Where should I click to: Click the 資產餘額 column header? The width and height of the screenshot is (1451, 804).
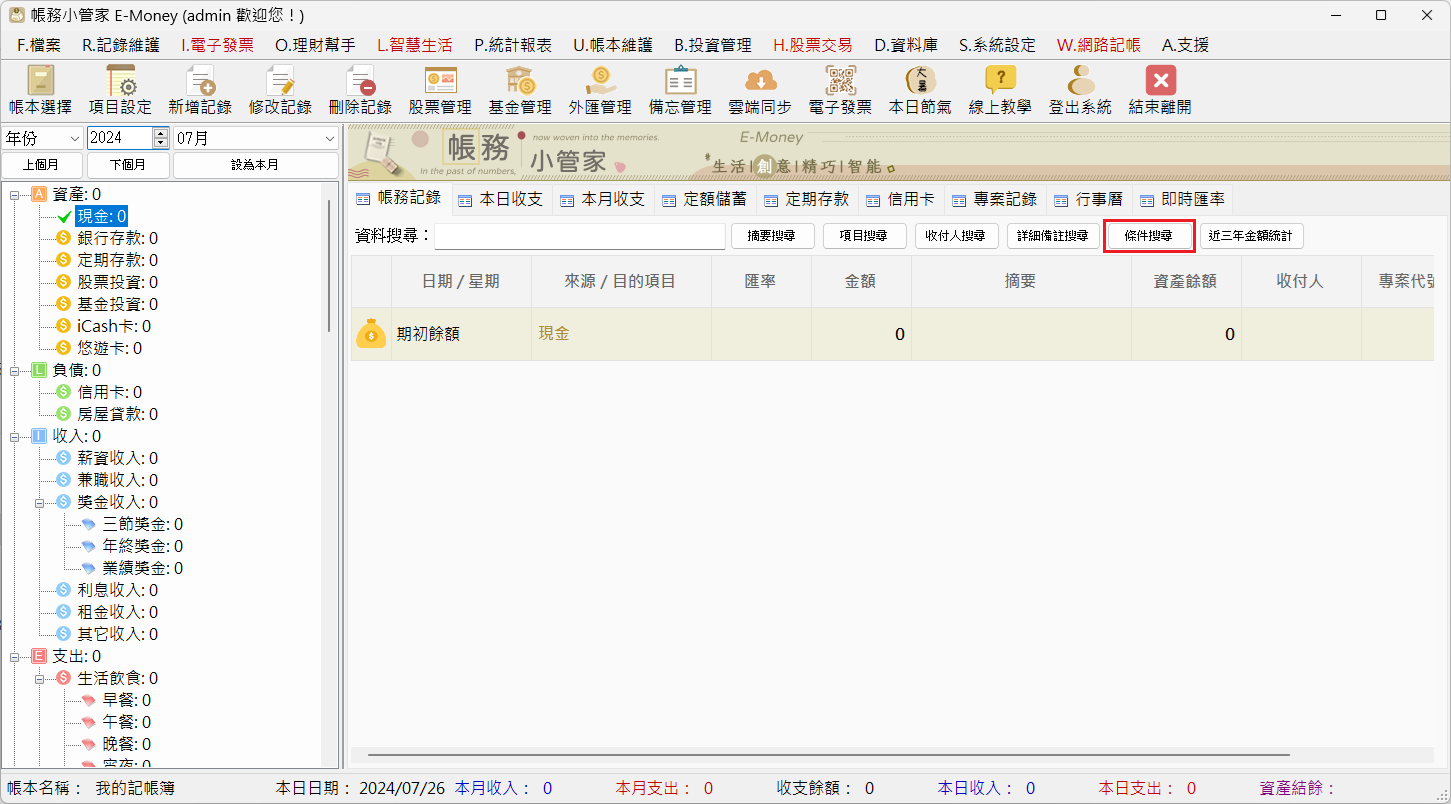[1187, 282]
